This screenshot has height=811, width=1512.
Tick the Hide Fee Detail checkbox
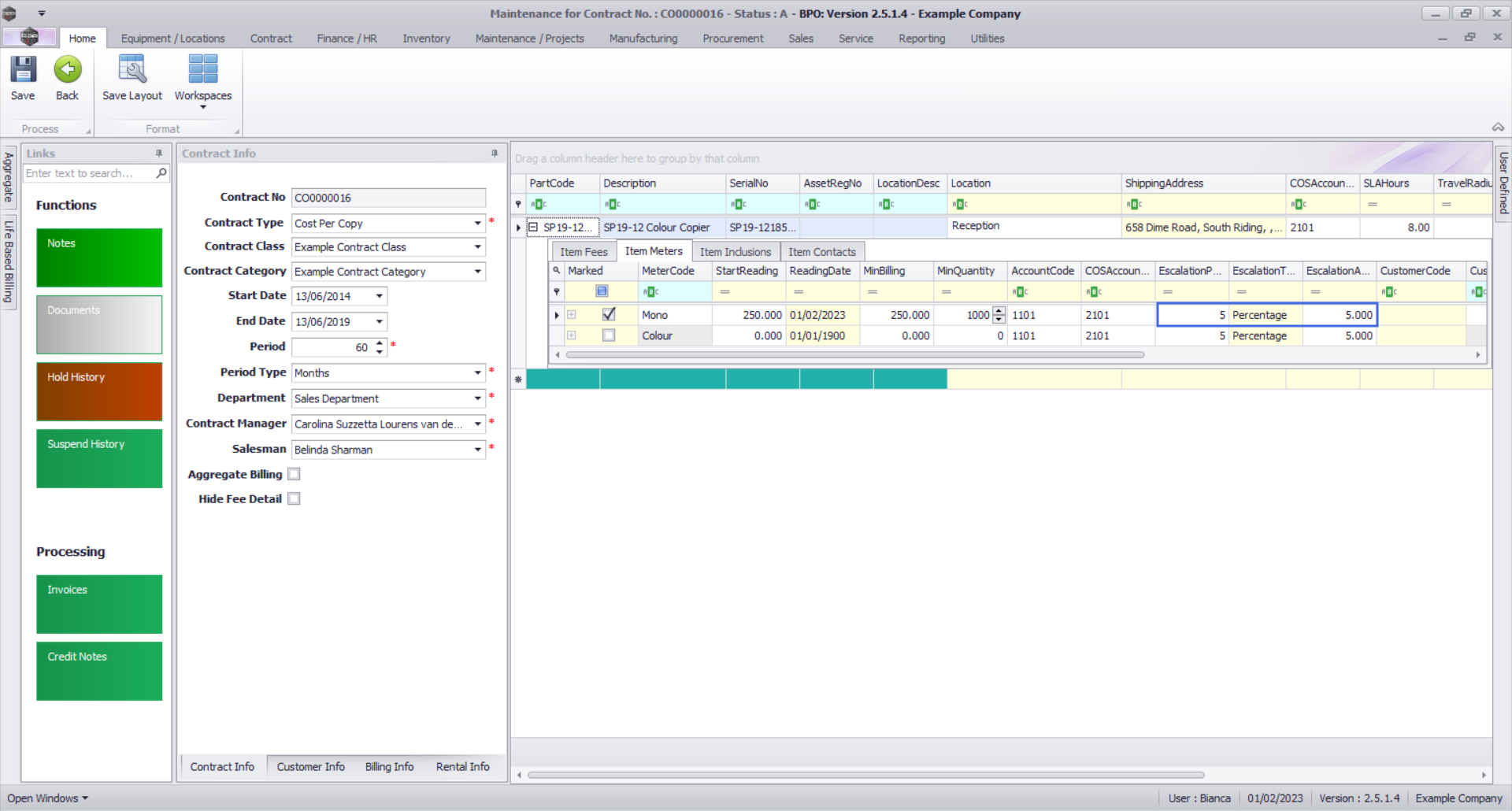click(295, 499)
